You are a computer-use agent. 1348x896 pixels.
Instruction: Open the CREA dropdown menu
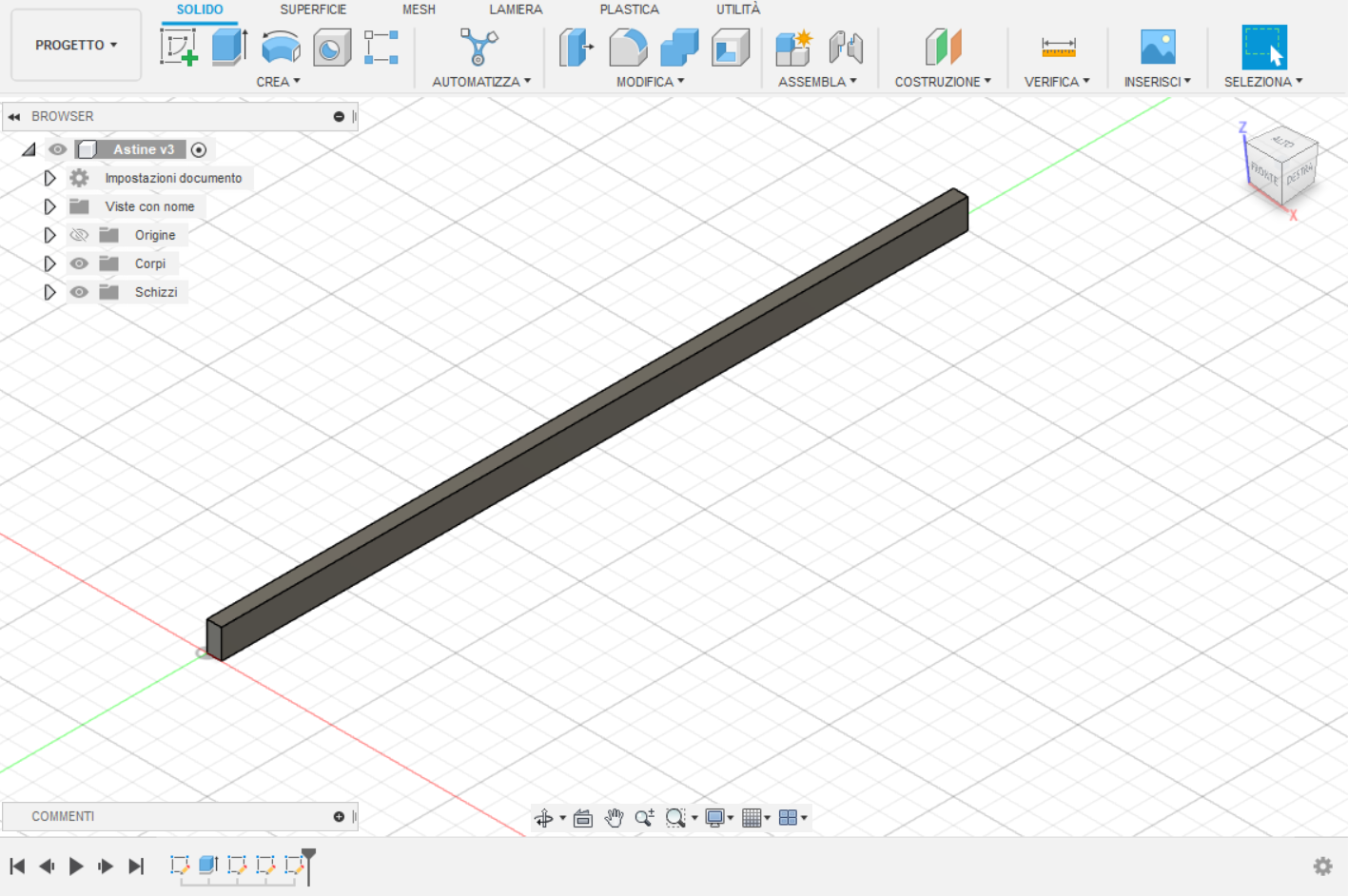[278, 82]
